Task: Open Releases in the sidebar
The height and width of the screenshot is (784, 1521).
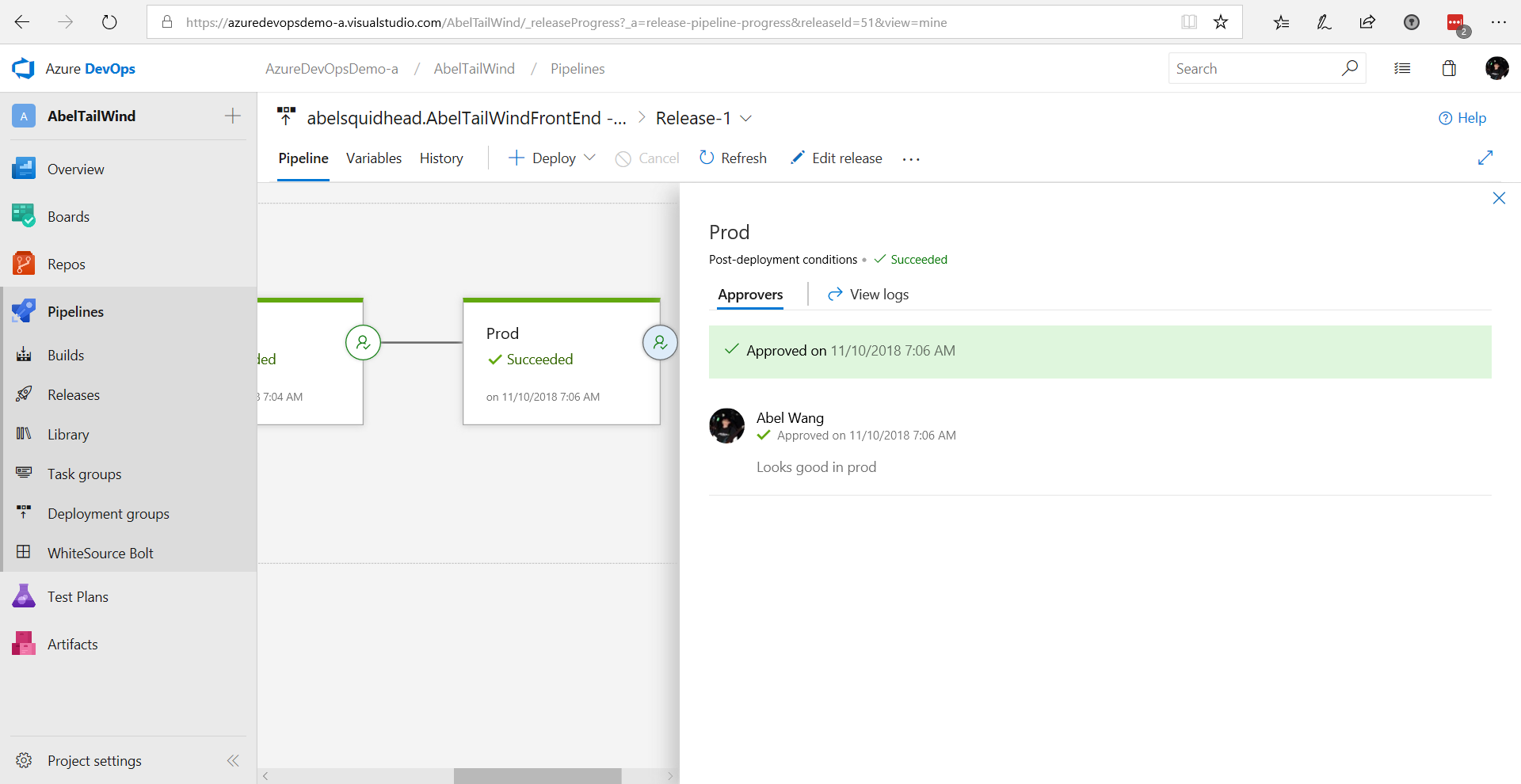Action: click(74, 394)
